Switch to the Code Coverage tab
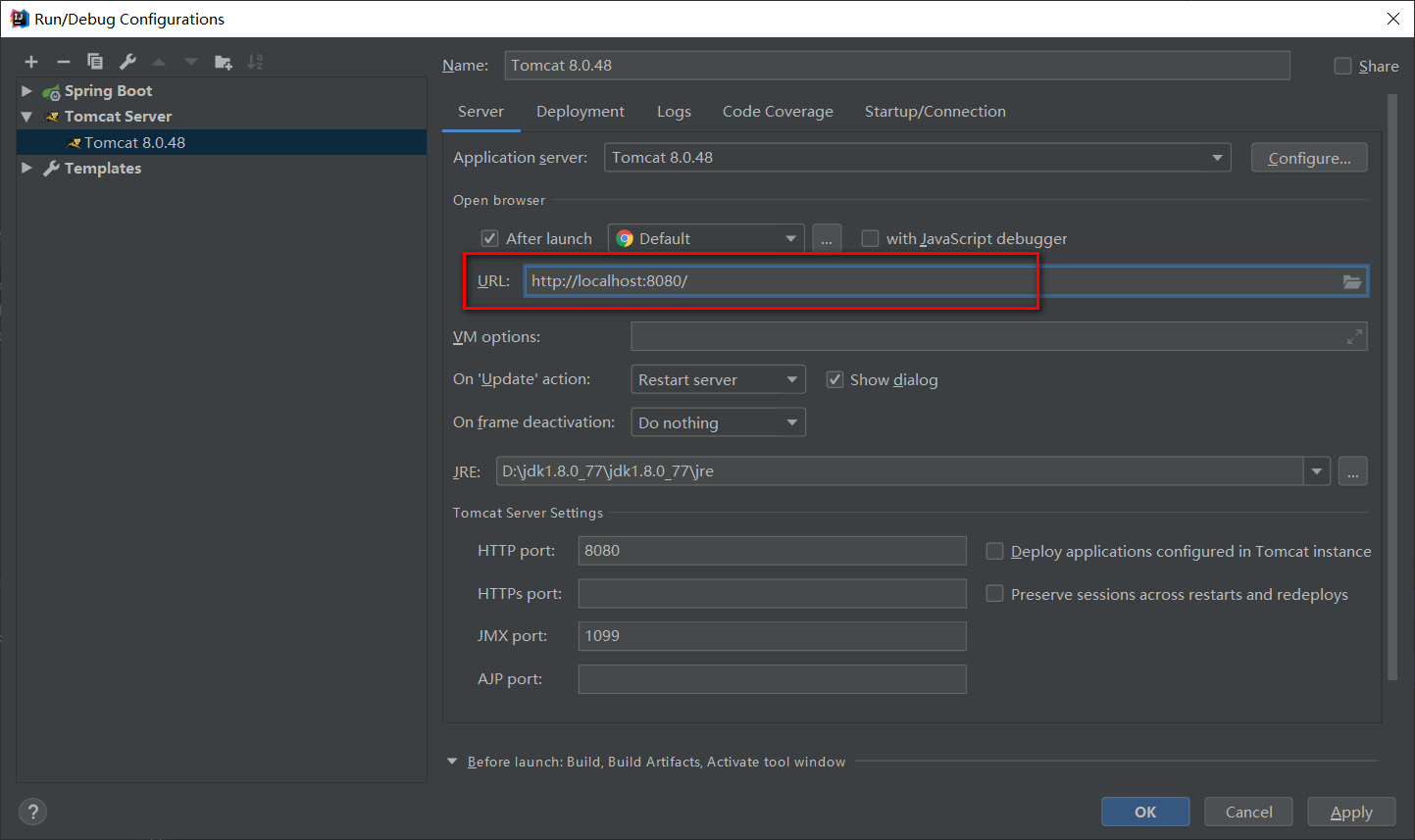The width and height of the screenshot is (1415, 840). coord(778,112)
